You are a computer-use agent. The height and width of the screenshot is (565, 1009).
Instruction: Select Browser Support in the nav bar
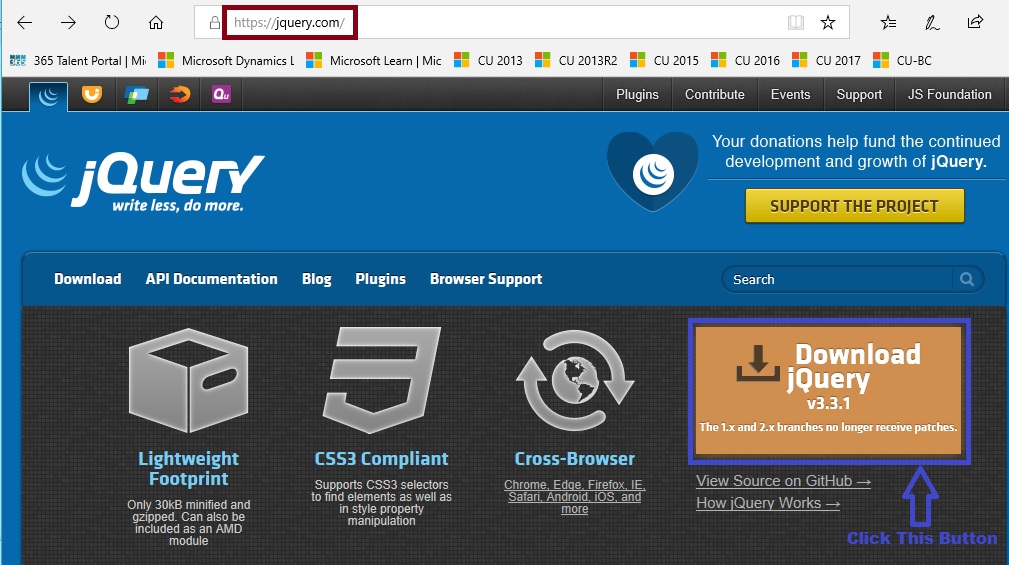[486, 279]
